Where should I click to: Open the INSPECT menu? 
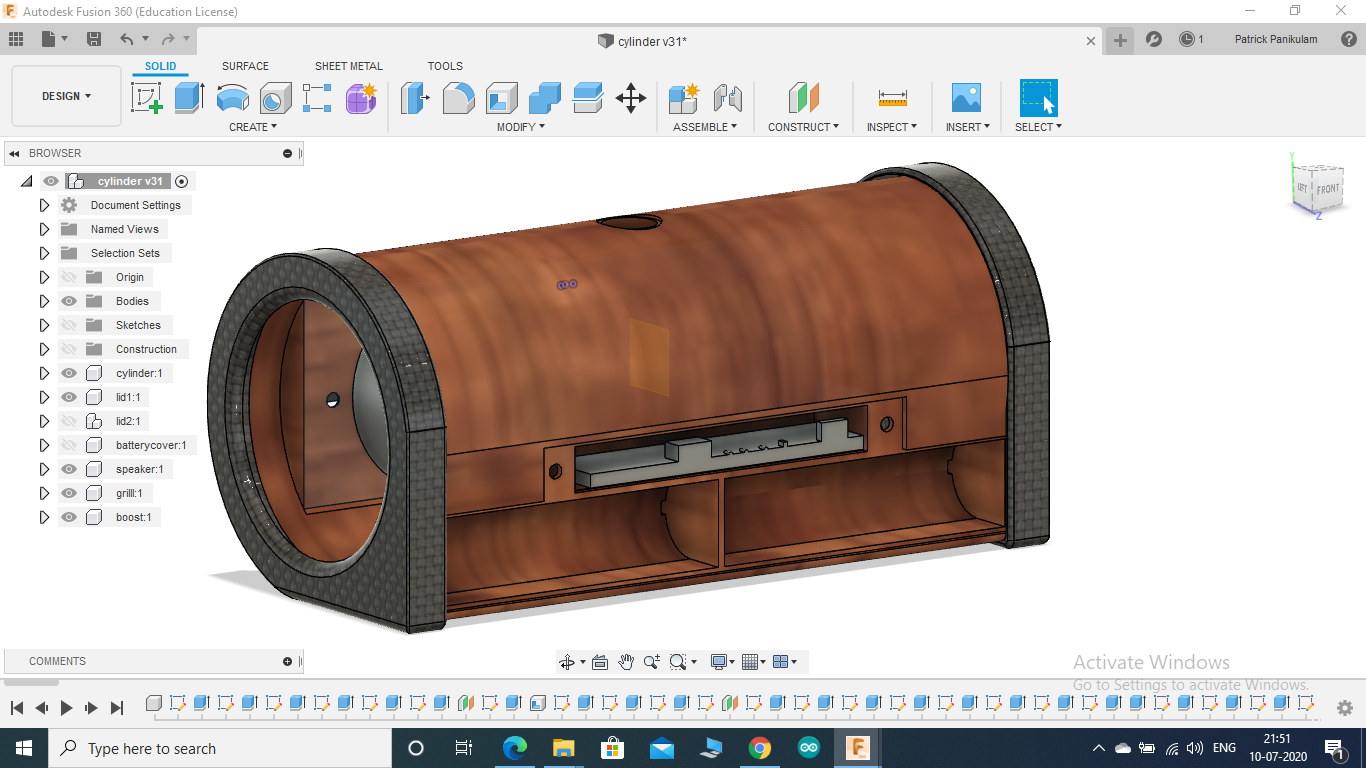click(891, 127)
